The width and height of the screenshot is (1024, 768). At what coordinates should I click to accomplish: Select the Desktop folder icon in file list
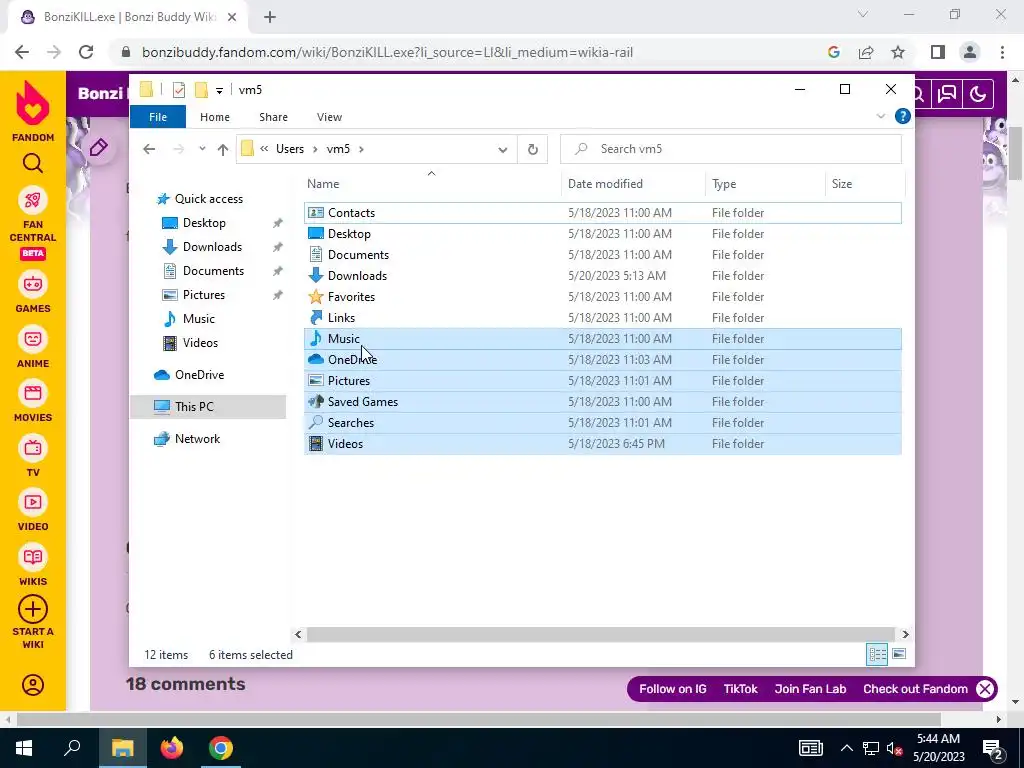tap(315, 234)
